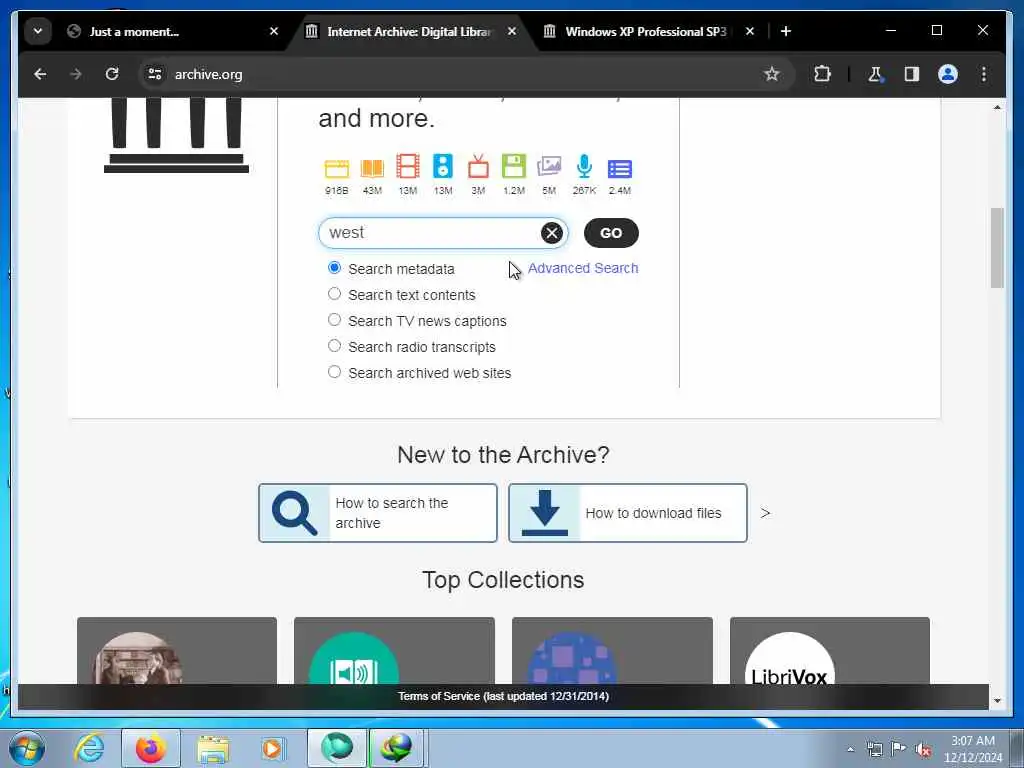Open the TV icon labeled 3M
This screenshot has height=768, width=1024.
478,167
